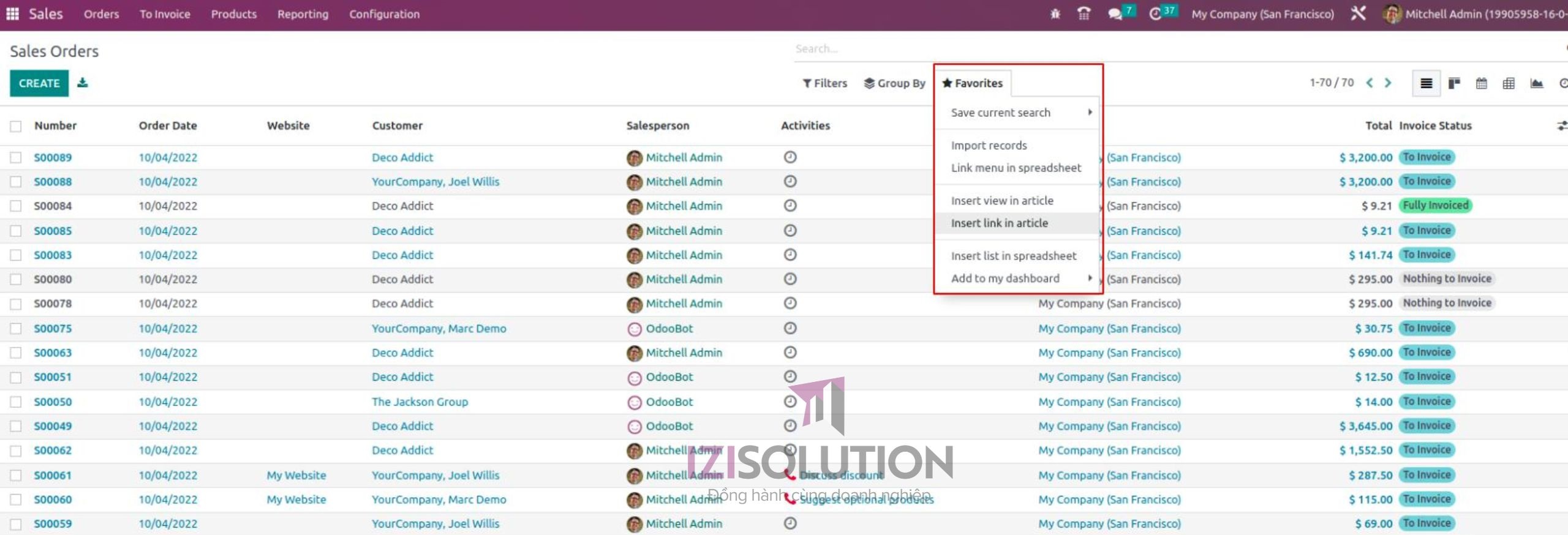Open the company switcher My Company (San Francisco)

tap(1262, 13)
